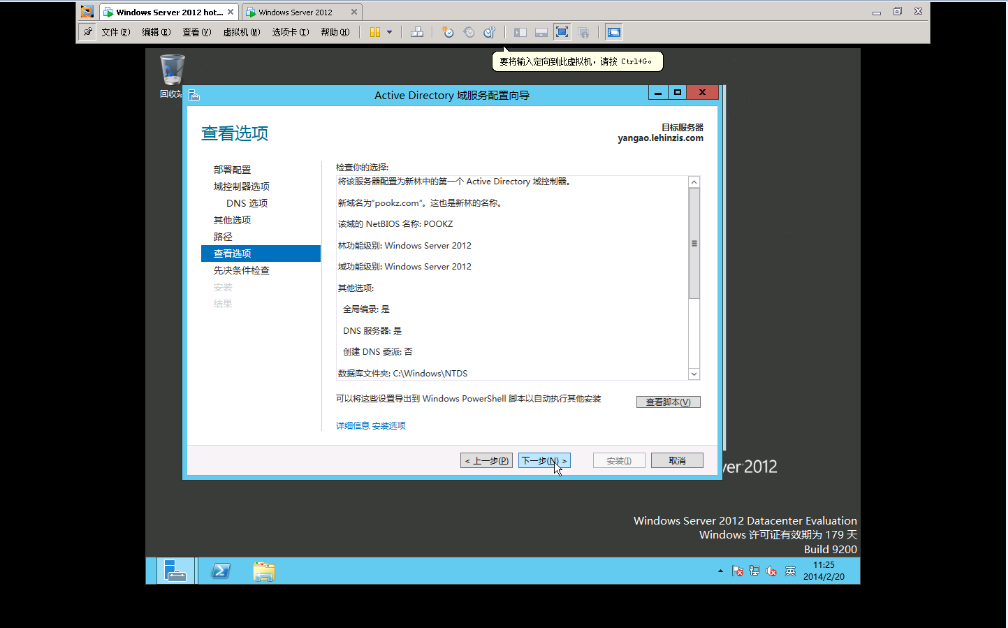Image resolution: width=1008 pixels, height=628 pixels.
Task: Close the Windows Server 2012 hot... tab
Action: 230,12
